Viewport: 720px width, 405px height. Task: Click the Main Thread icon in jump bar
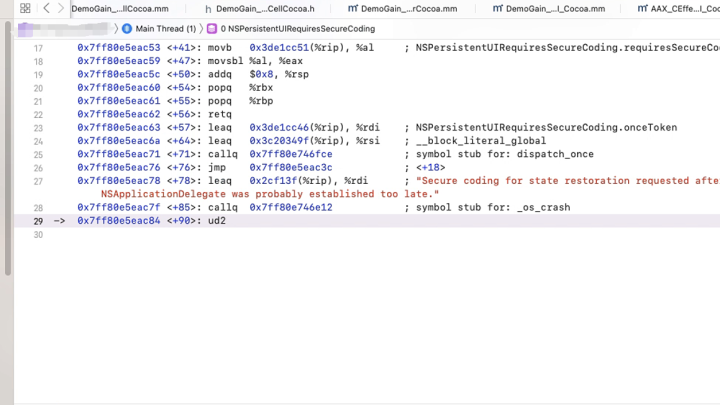tap(127, 29)
